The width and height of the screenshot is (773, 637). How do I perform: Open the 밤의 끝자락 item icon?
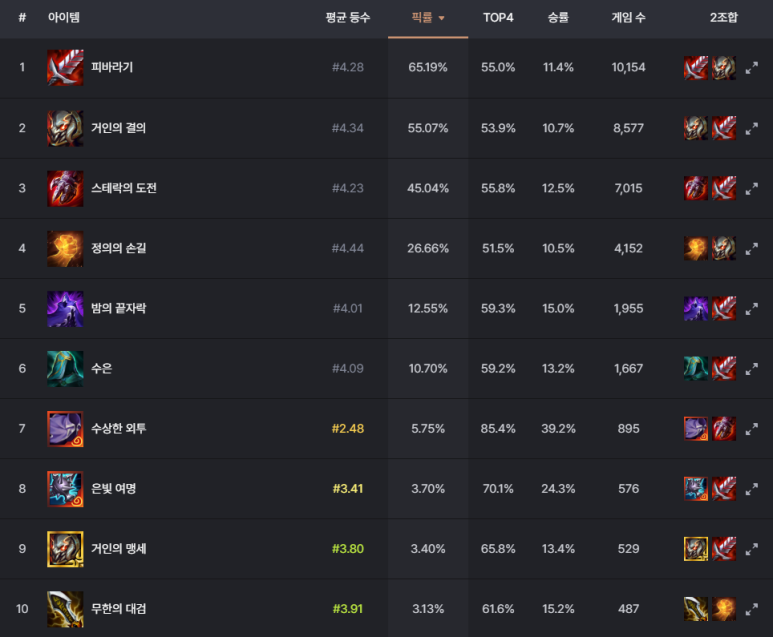(65, 309)
